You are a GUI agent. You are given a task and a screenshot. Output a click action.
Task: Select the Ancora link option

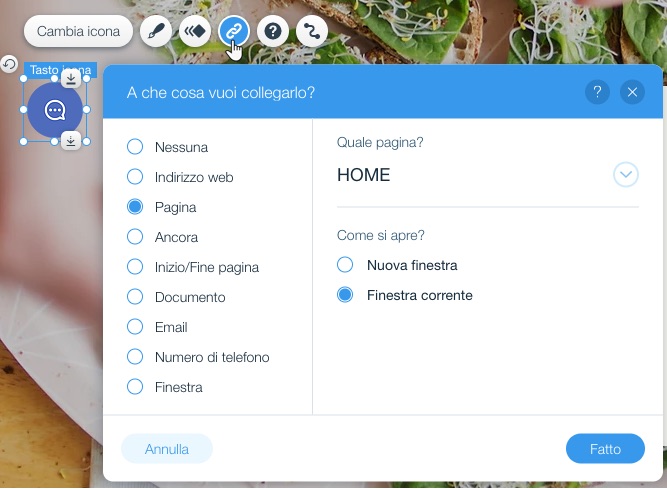[x=162, y=237]
